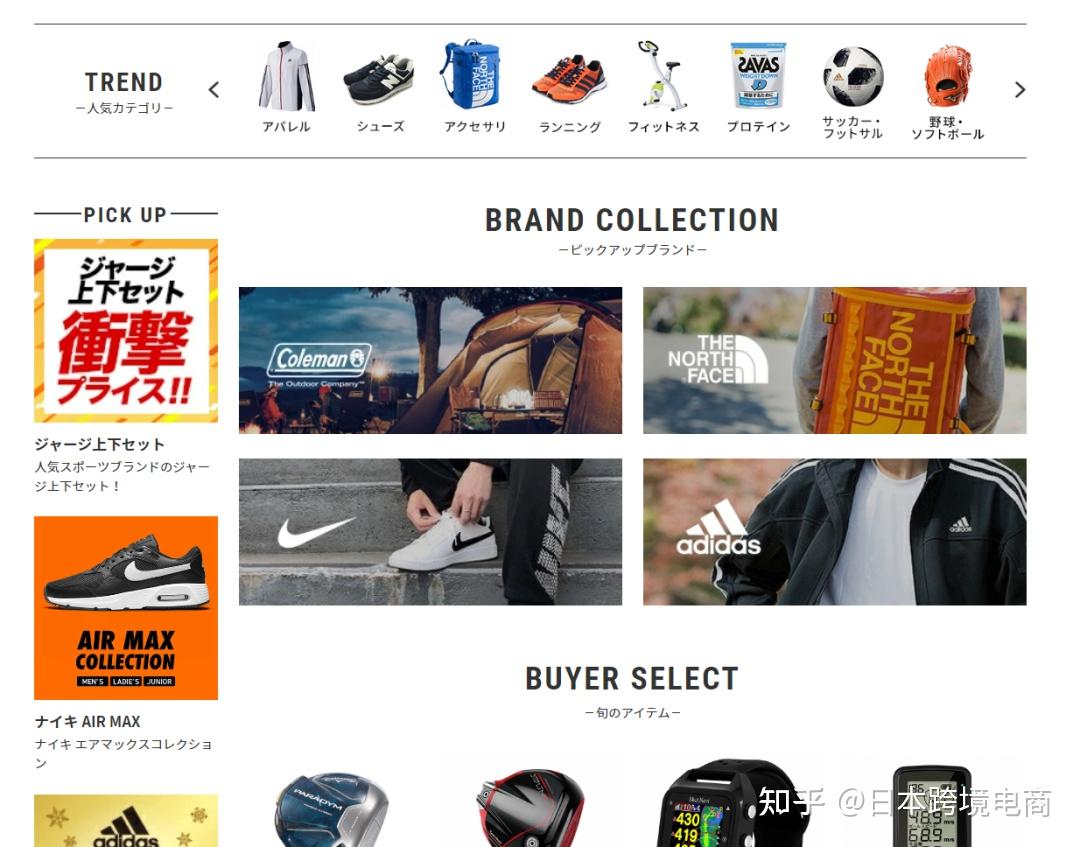The width and height of the screenshot is (1080, 847).
Task: Open the Paradym golf driver product
Action: click(331, 810)
